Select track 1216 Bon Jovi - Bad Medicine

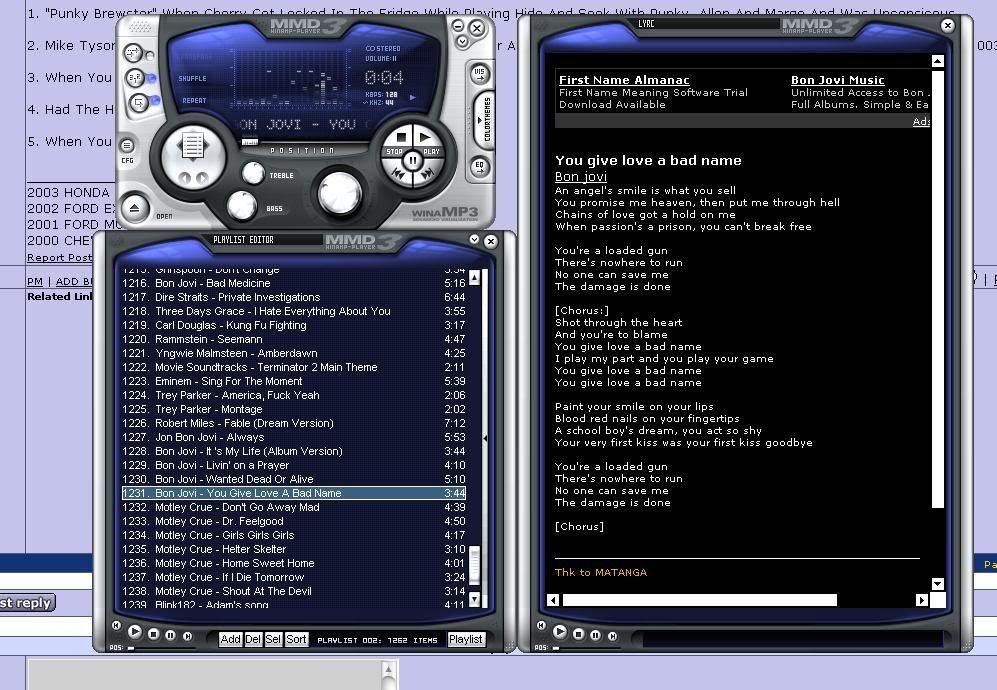point(294,283)
